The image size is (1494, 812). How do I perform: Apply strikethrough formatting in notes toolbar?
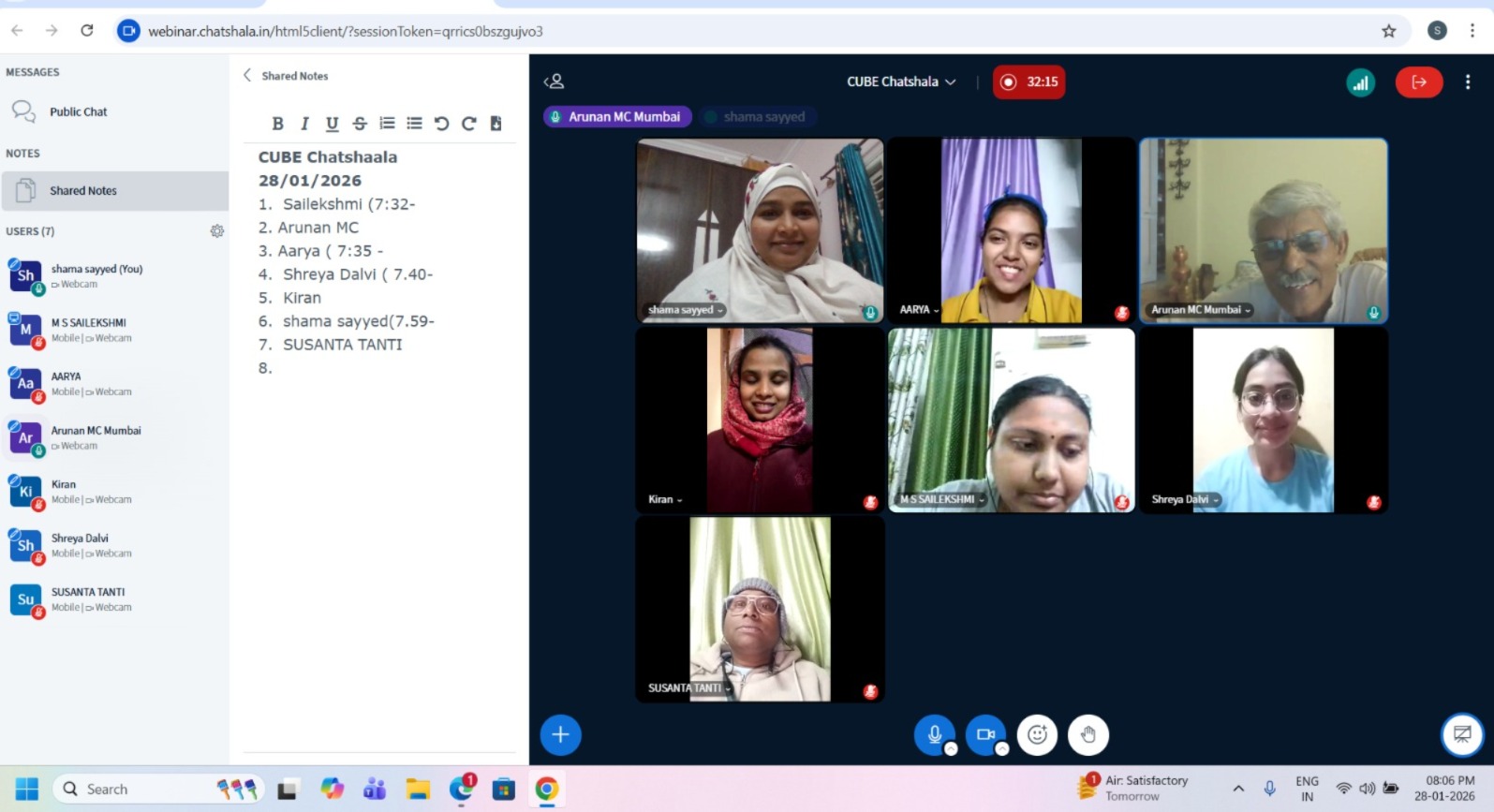pyautogui.click(x=360, y=124)
